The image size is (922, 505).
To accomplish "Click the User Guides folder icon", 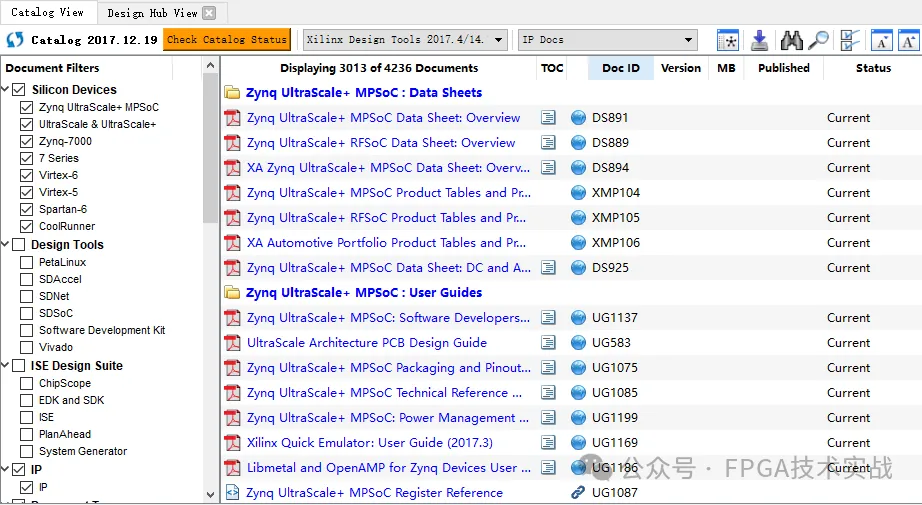I will 232,293.
